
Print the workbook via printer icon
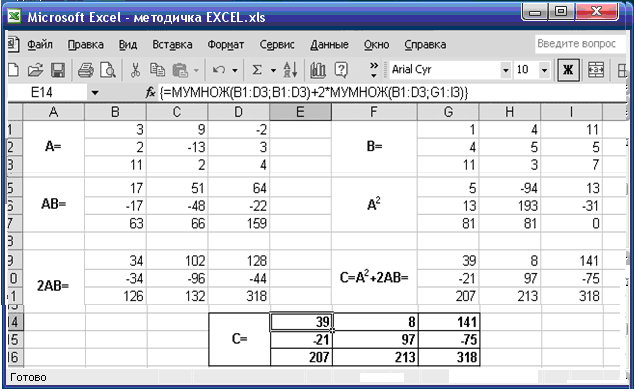pos(86,70)
